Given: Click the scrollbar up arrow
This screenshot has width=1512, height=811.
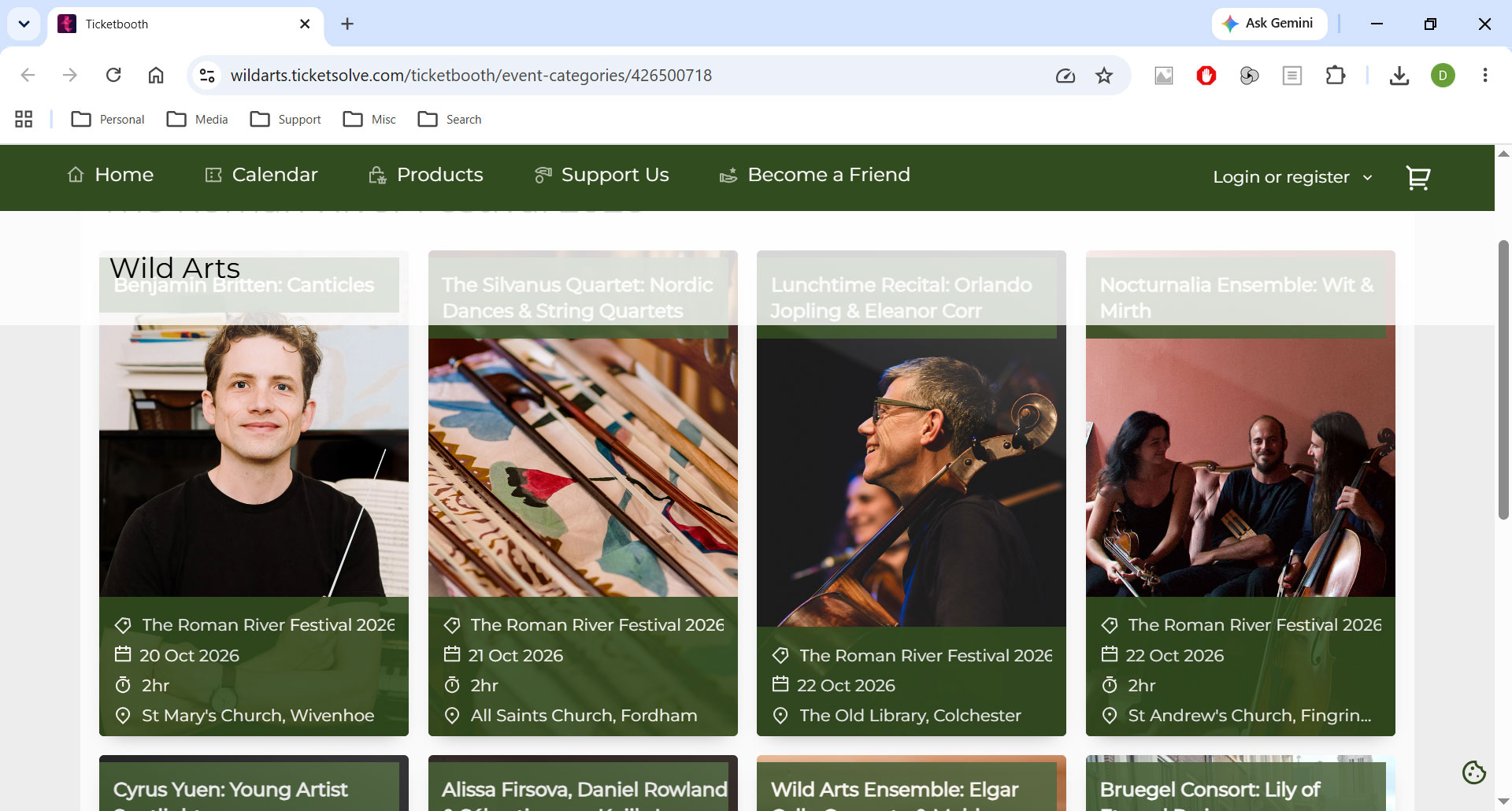Looking at the screenshot, I should tap(1503, 154).
